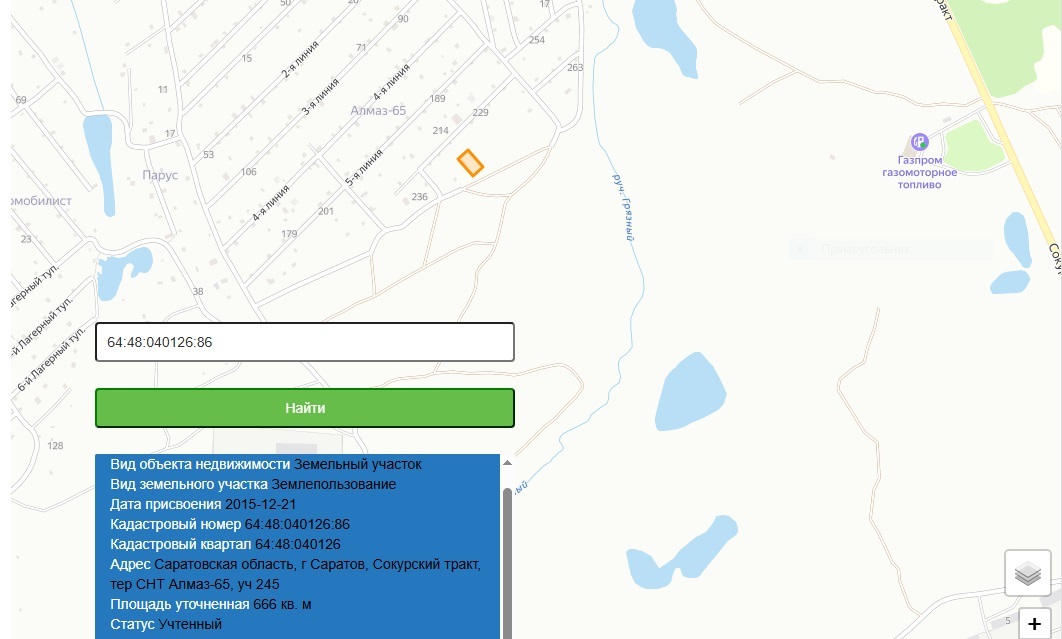This screenshot has height=639, width=1062.
Task: Open the map layers switcher
Action: 1027,574
